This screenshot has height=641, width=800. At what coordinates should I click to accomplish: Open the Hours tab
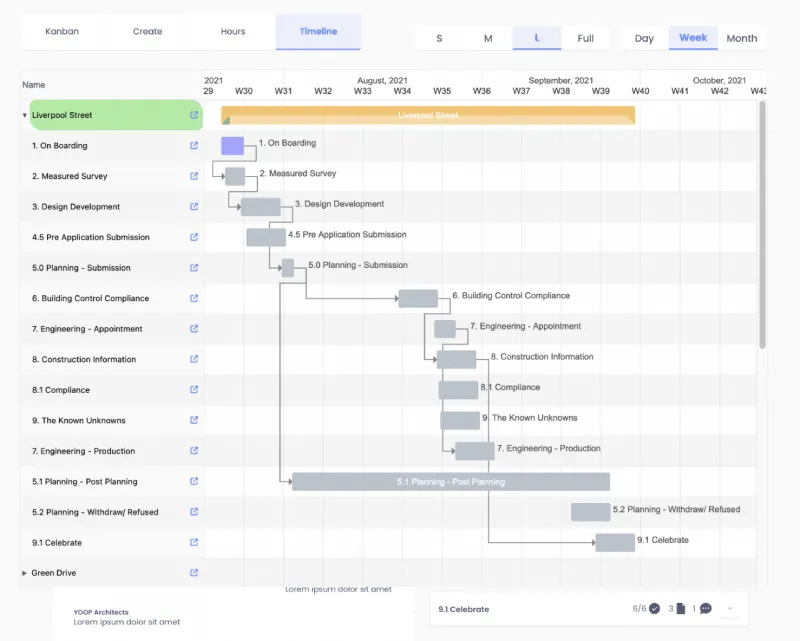tap(233, 31)
